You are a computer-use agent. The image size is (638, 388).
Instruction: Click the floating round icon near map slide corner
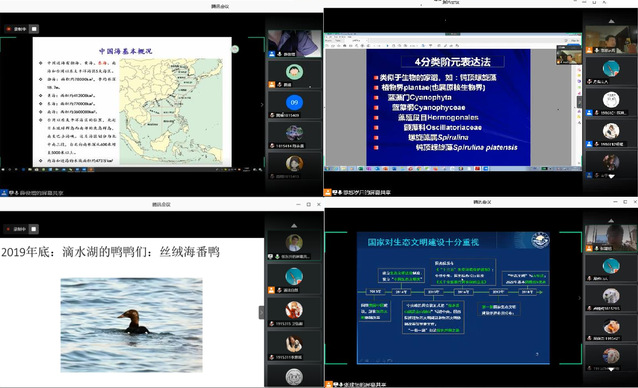pos(235,49)
